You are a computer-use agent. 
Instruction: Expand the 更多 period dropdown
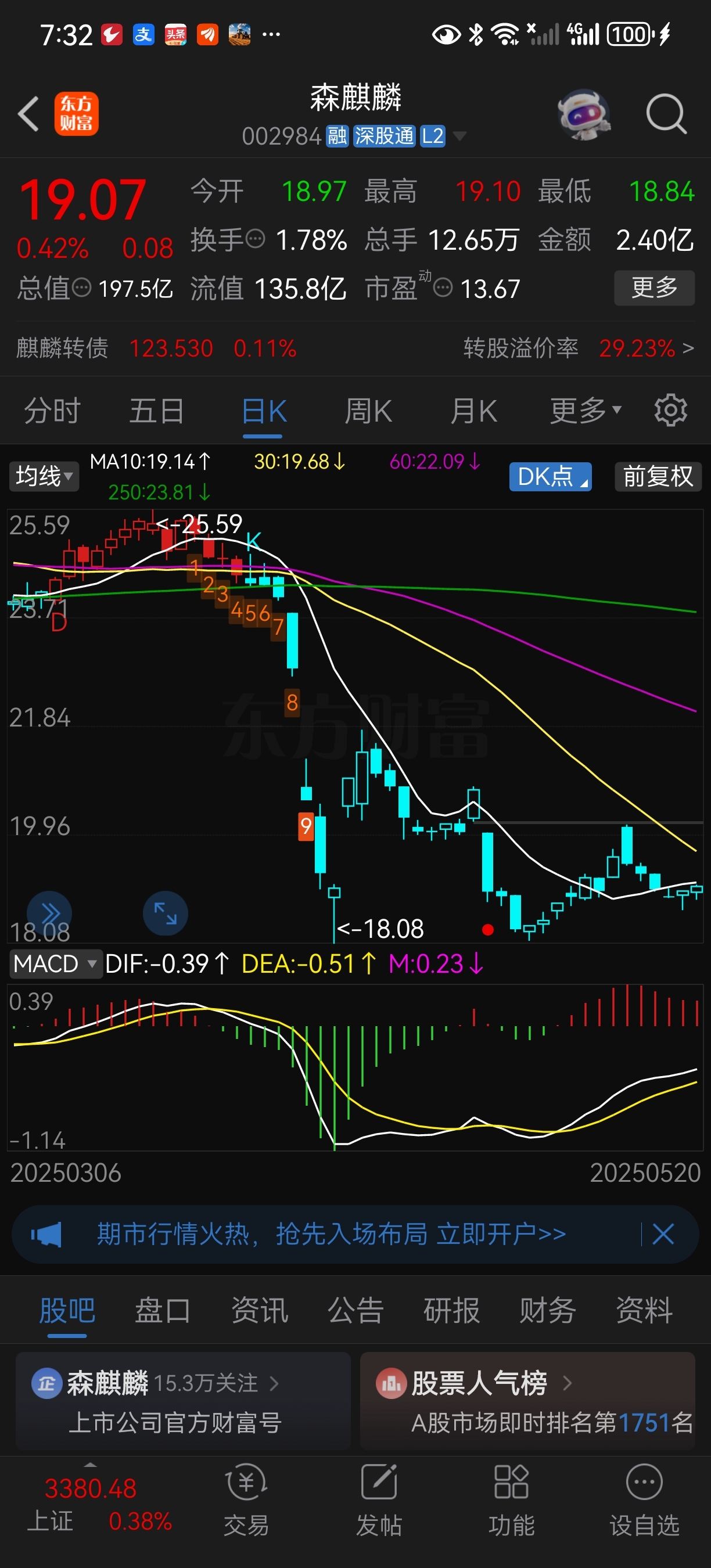point(586,410)
